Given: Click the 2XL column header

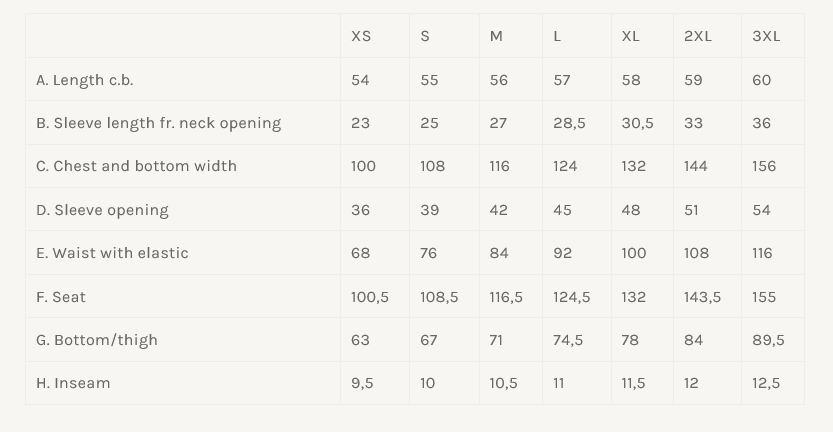Looking at the screenshot, I should [698, 36].
